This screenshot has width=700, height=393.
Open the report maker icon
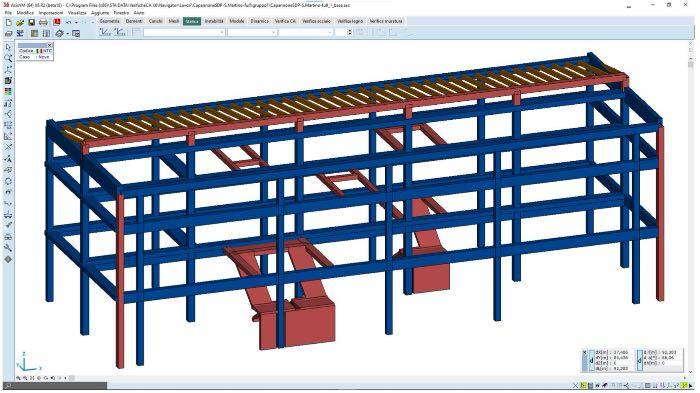[46, 33]
